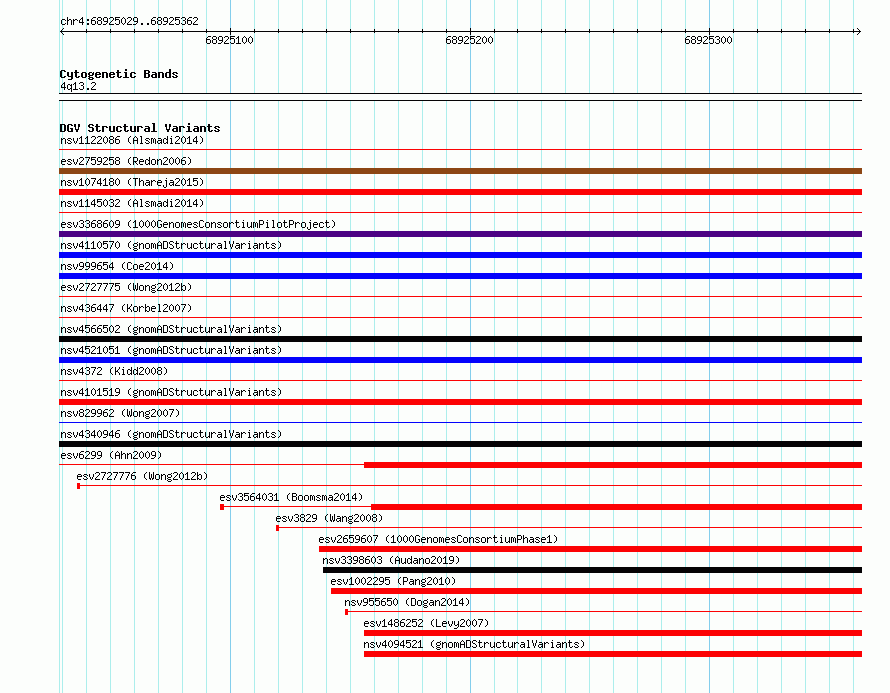Open esv2727775 (Wong2012b) label
The image size is (890, 693).
point(126,287)
